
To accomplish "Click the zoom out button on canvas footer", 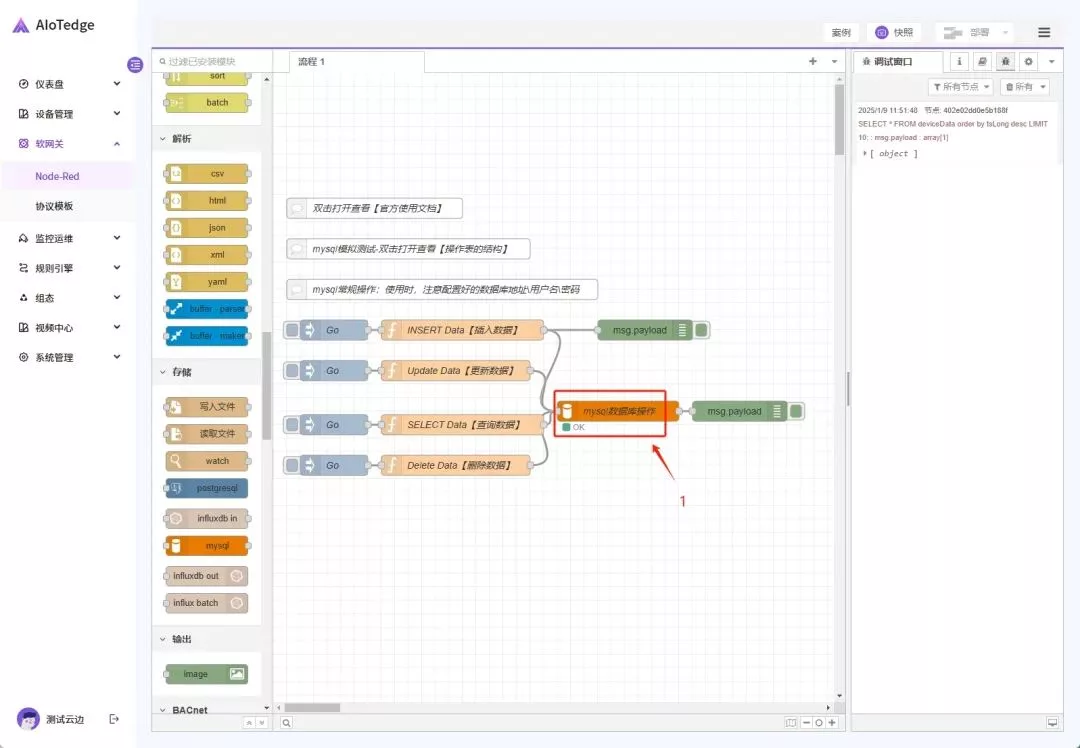I will 806,722.
